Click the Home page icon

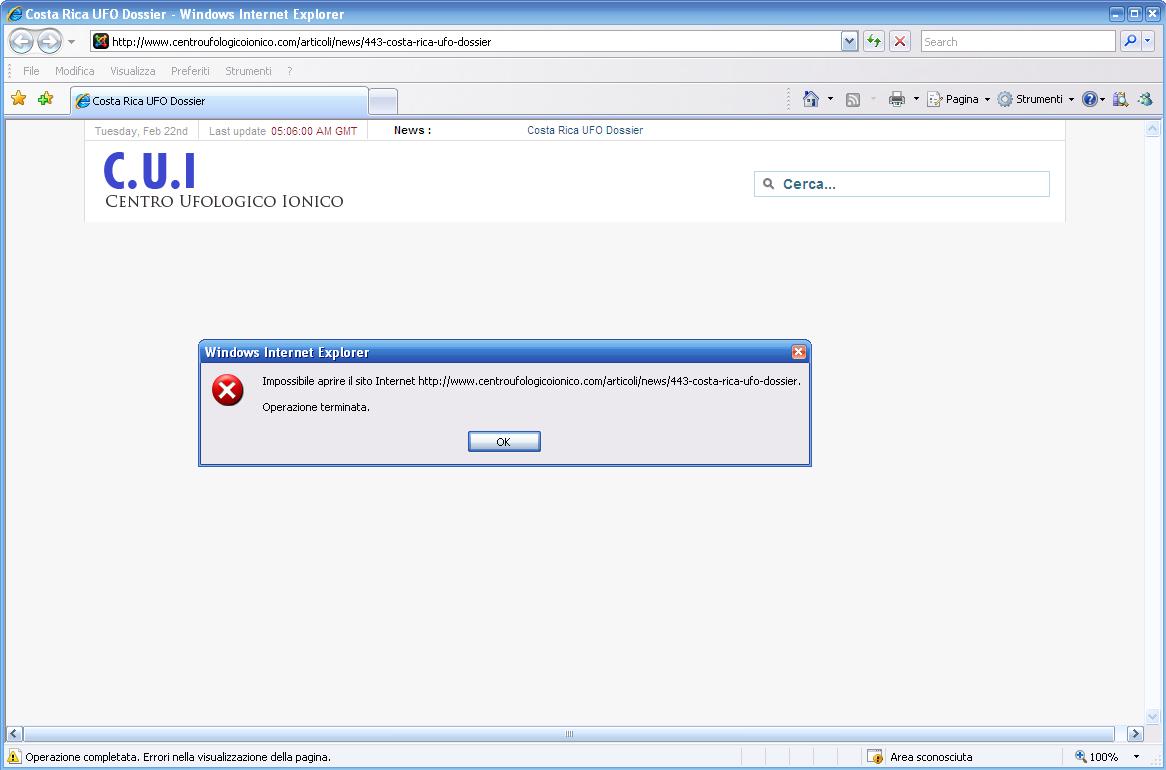point(811,99)
